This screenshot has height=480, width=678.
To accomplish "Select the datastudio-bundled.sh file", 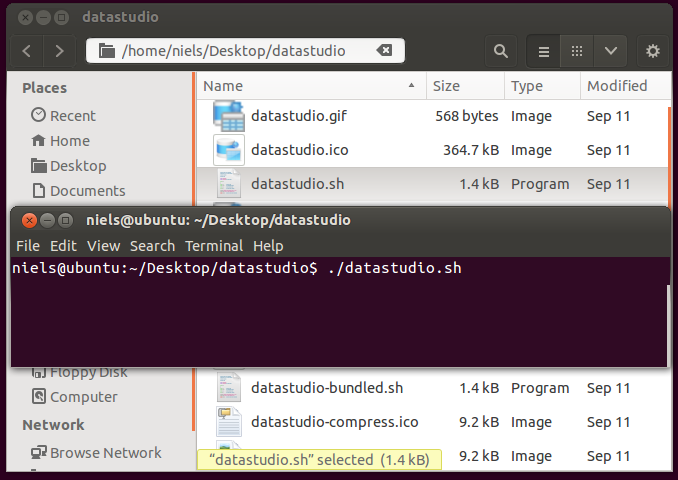I will tap(326, 388).
